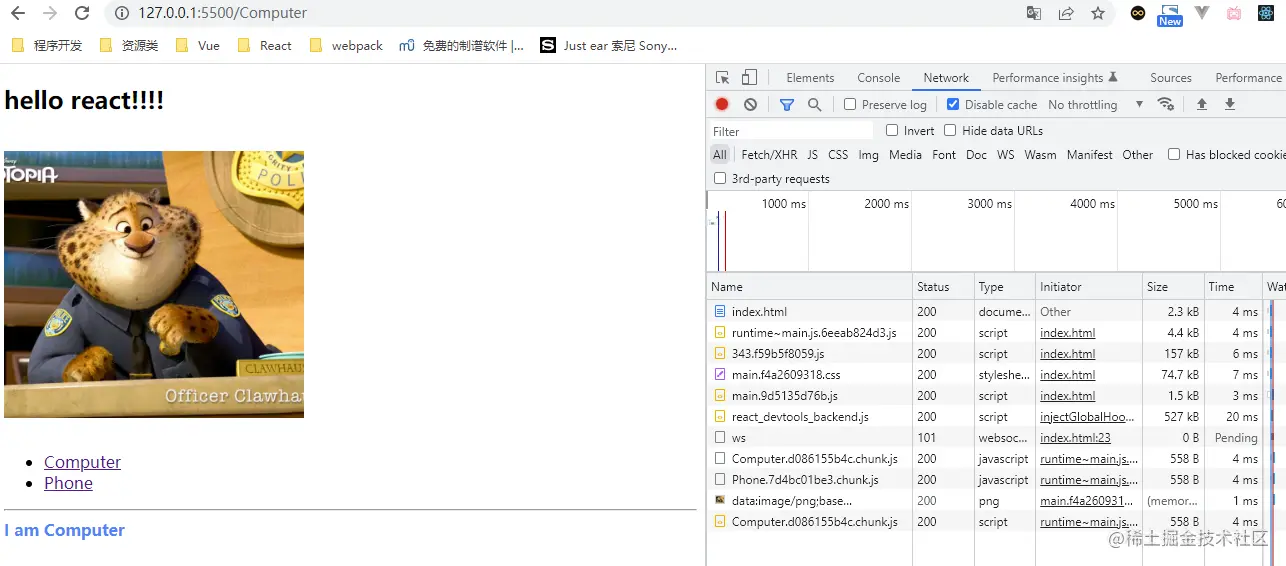Click the Filter text input field
Image resolution: width=1286 pixels, height=566 pixels.
[790, 131]
